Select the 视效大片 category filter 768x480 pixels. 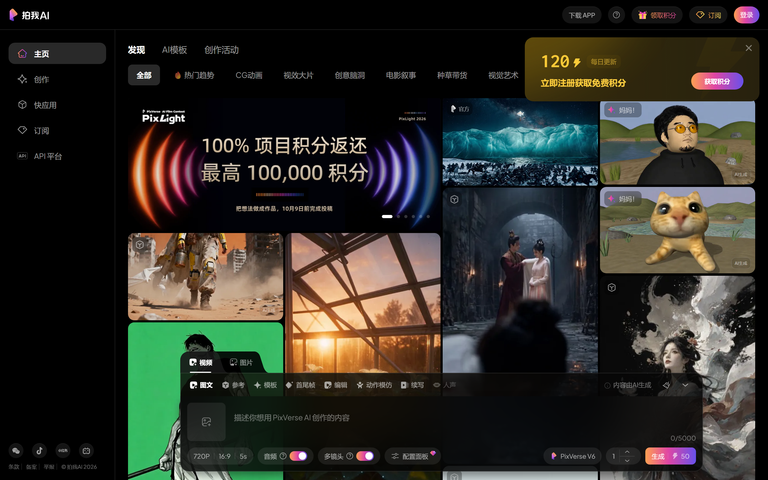(298, 75)
